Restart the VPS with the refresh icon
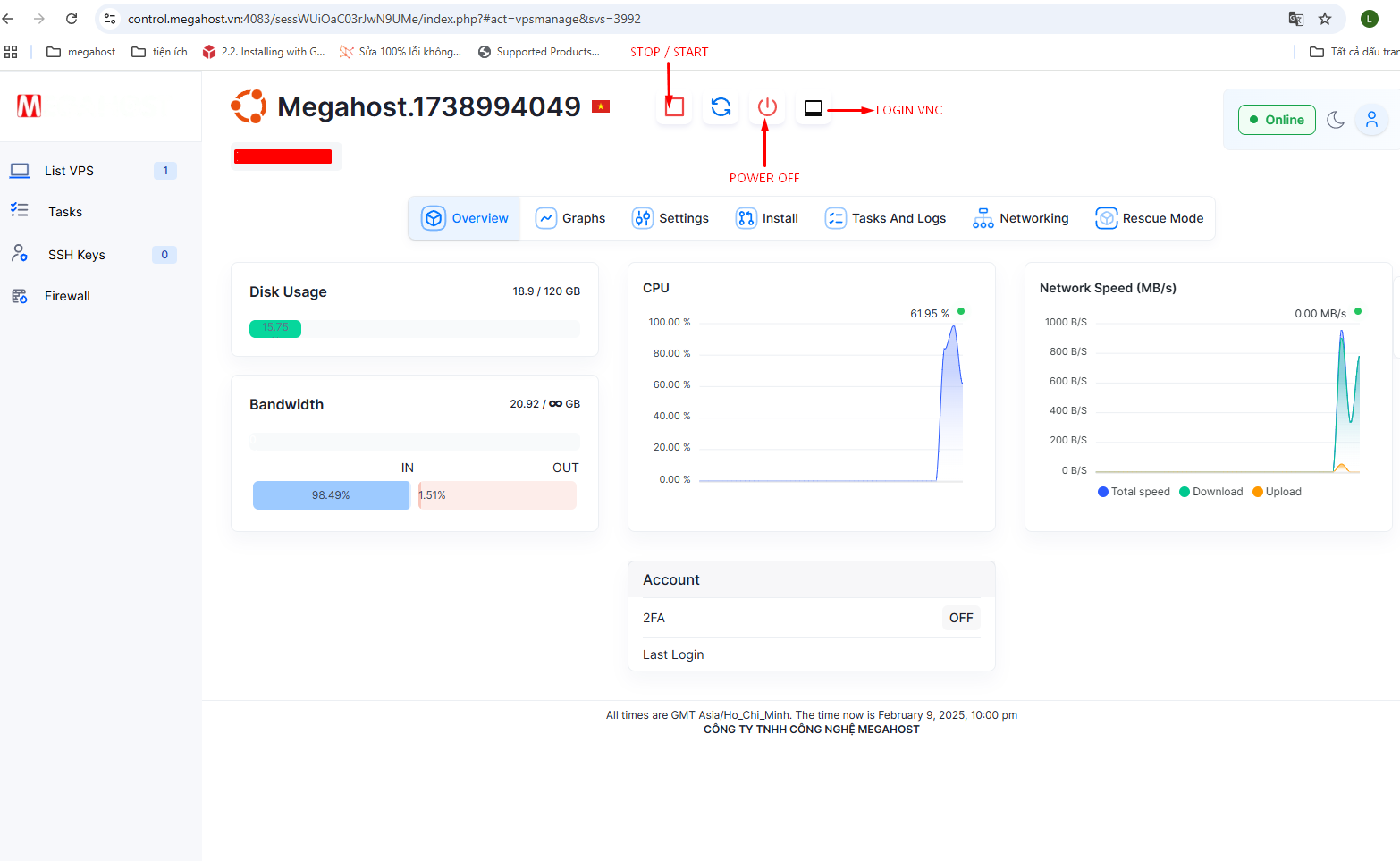 721,107
